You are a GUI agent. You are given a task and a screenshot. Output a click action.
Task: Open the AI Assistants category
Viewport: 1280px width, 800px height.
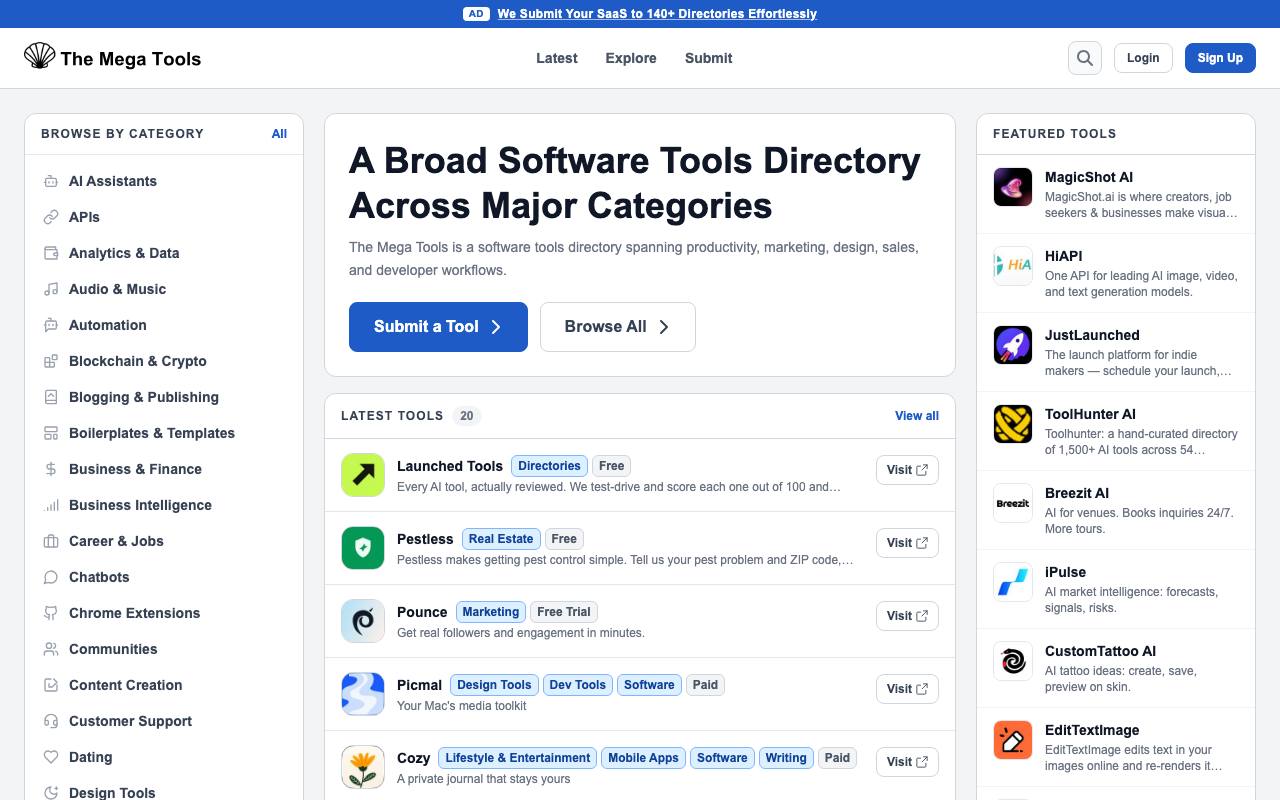(164, 181)
